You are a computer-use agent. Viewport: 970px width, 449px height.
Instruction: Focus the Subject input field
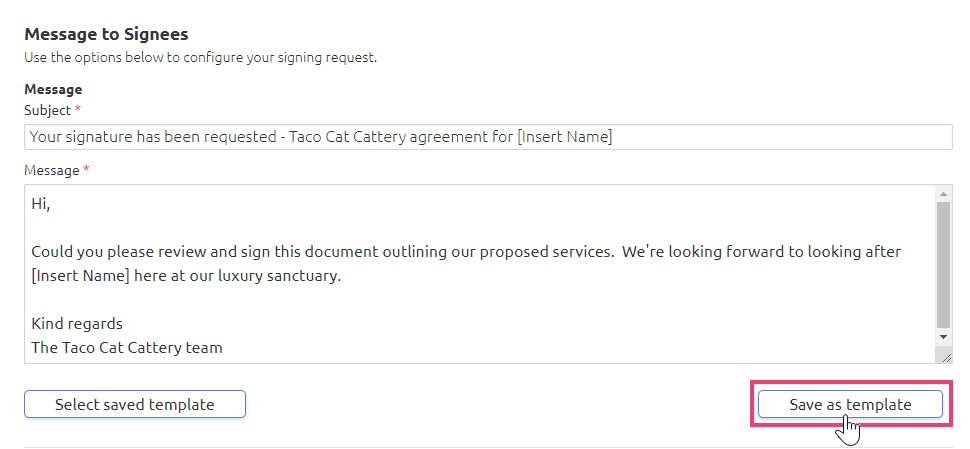click(x=488, y=137)
